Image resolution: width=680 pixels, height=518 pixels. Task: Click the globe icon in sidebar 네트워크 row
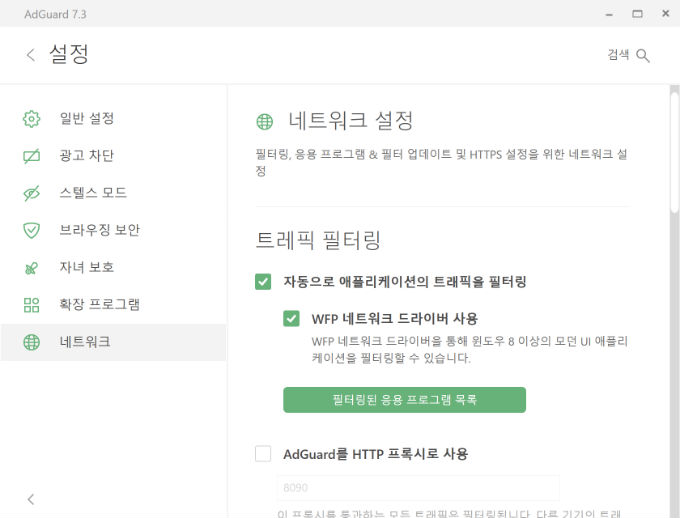(31, 342)
